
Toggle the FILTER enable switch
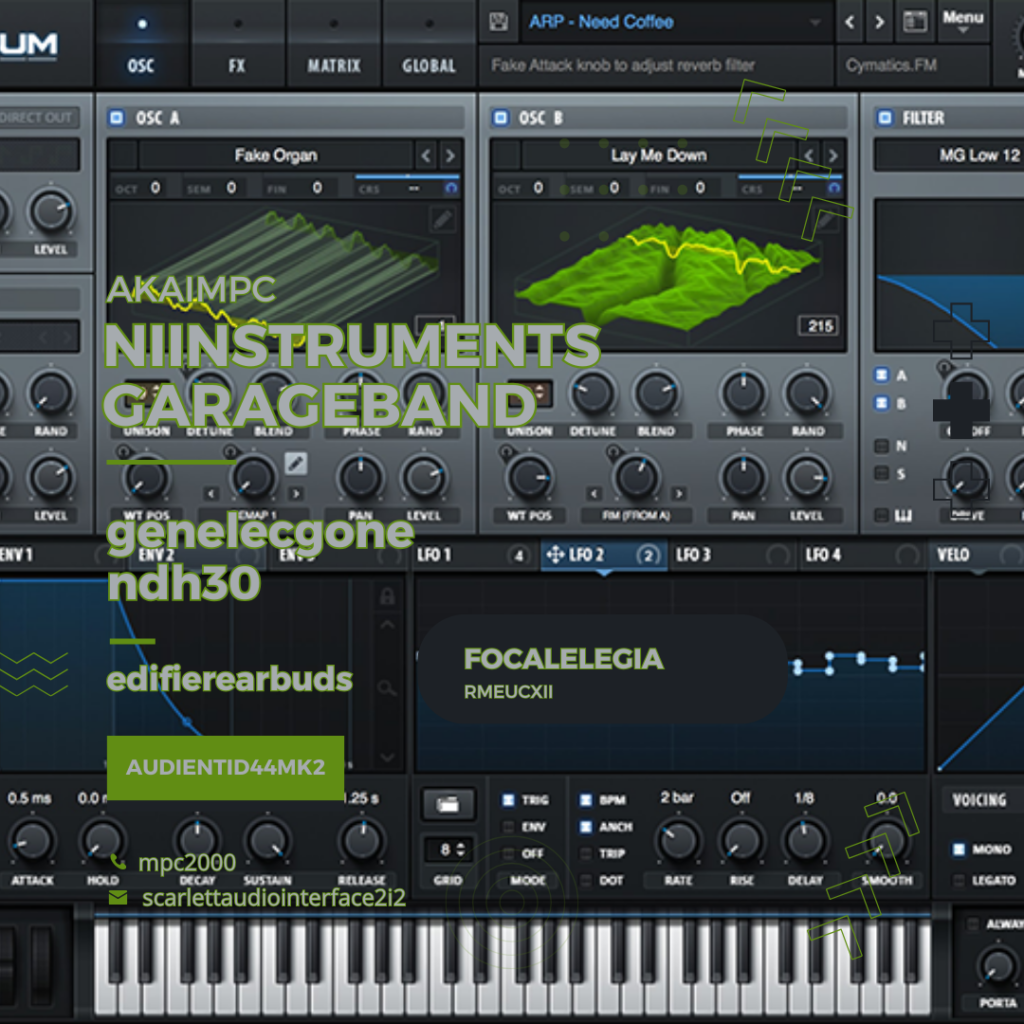click(x=884, y=118)
